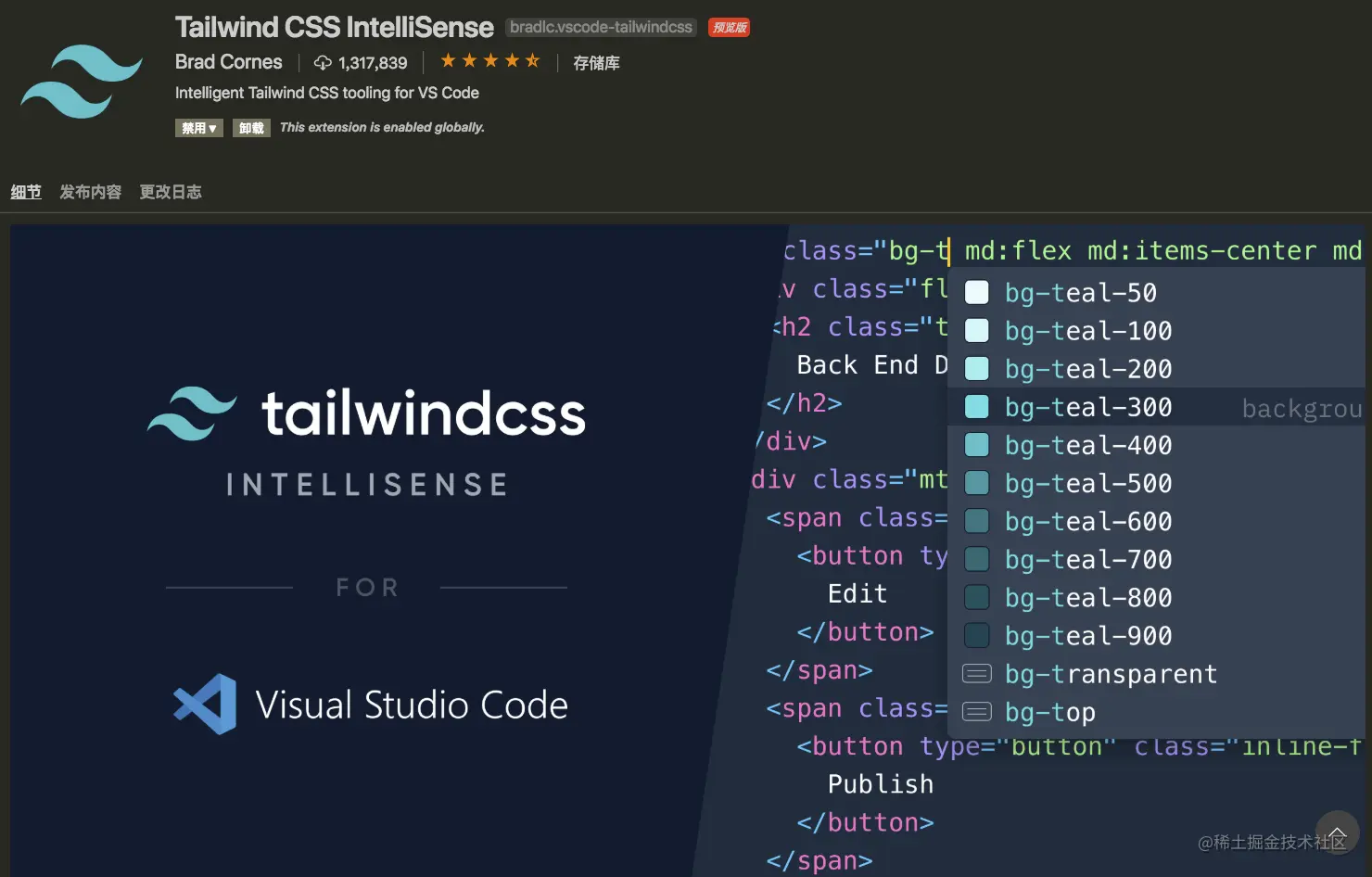Select bg-teal-50 suggestion text
This screenshot has width=1372, height=877.
click(1081, 293)
